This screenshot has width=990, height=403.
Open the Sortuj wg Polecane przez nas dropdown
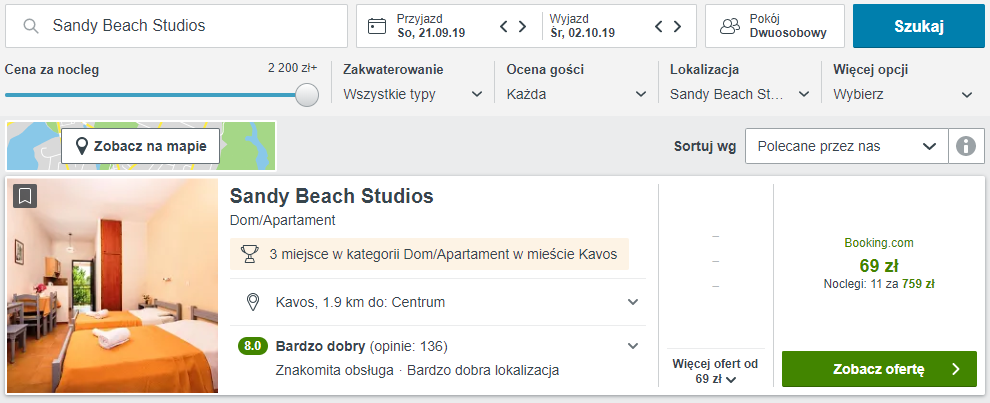pyautogui.click(x=847, y=147)
